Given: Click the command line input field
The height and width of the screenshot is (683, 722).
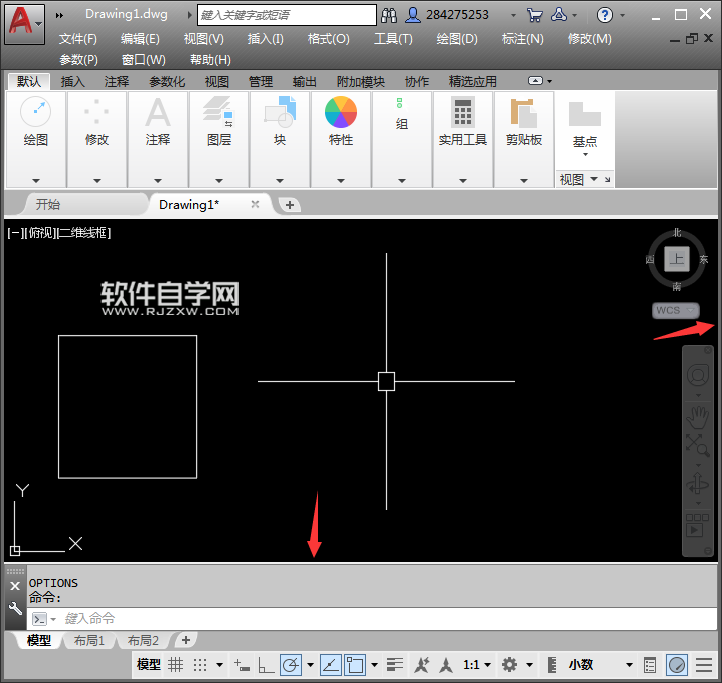Looking at the screenshot, I should 380,619.
